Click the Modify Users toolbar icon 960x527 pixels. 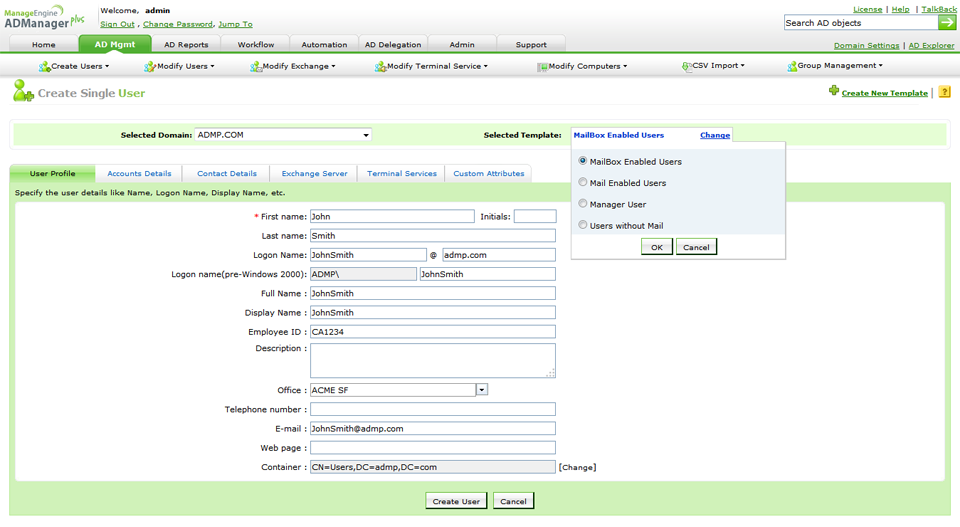149,67
